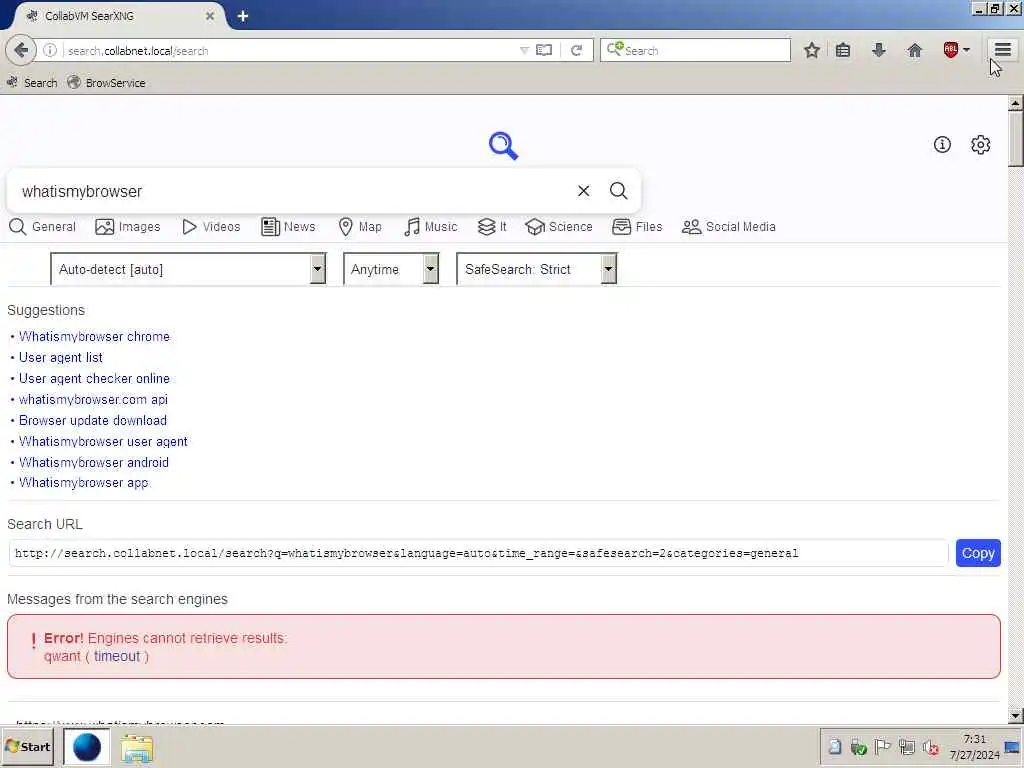Copy the search URL
Viewport: 1024px width, 768px height.
click(x=978, y=553)
